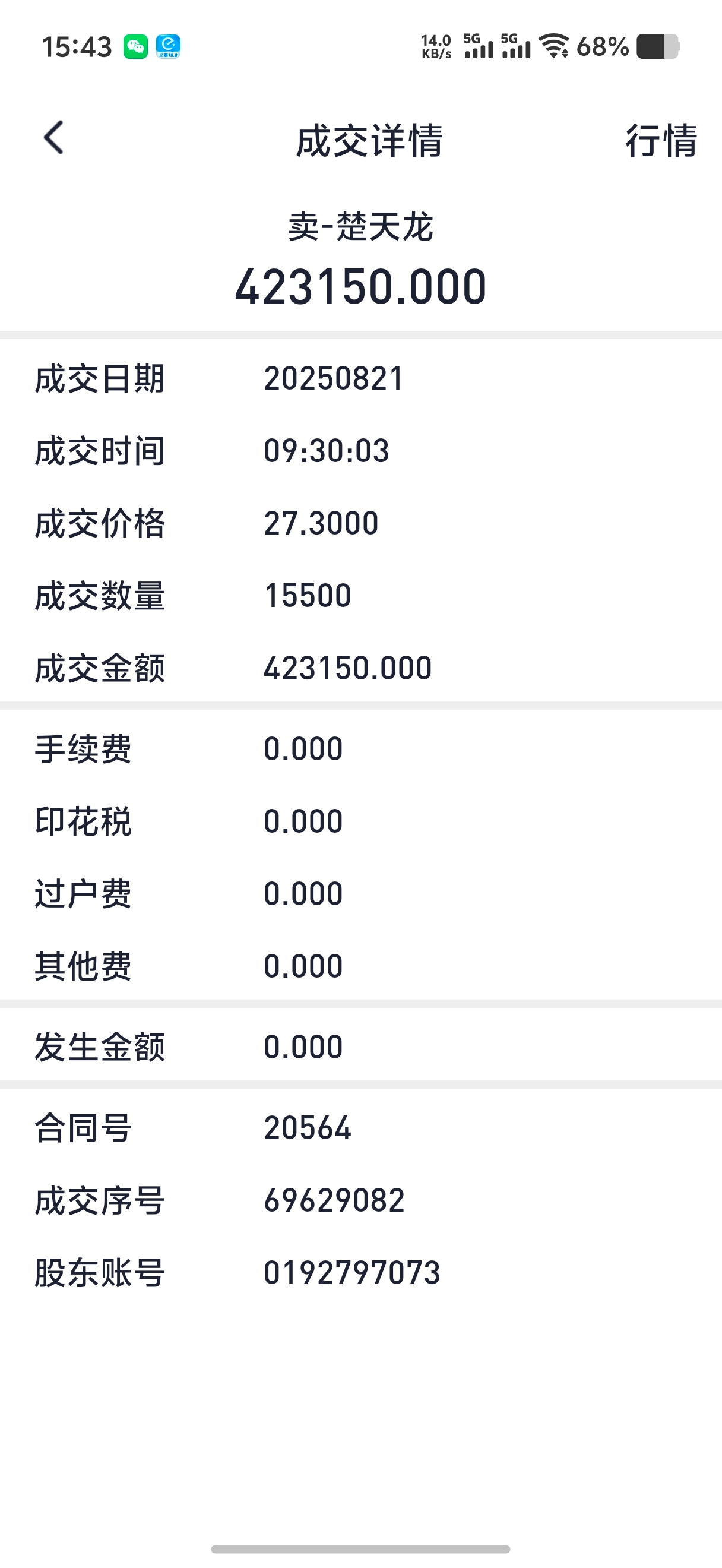Select the 成交数量 15500 row
Screen dimensions: 722x1568
pyautogui.click(x=360, y=595)
